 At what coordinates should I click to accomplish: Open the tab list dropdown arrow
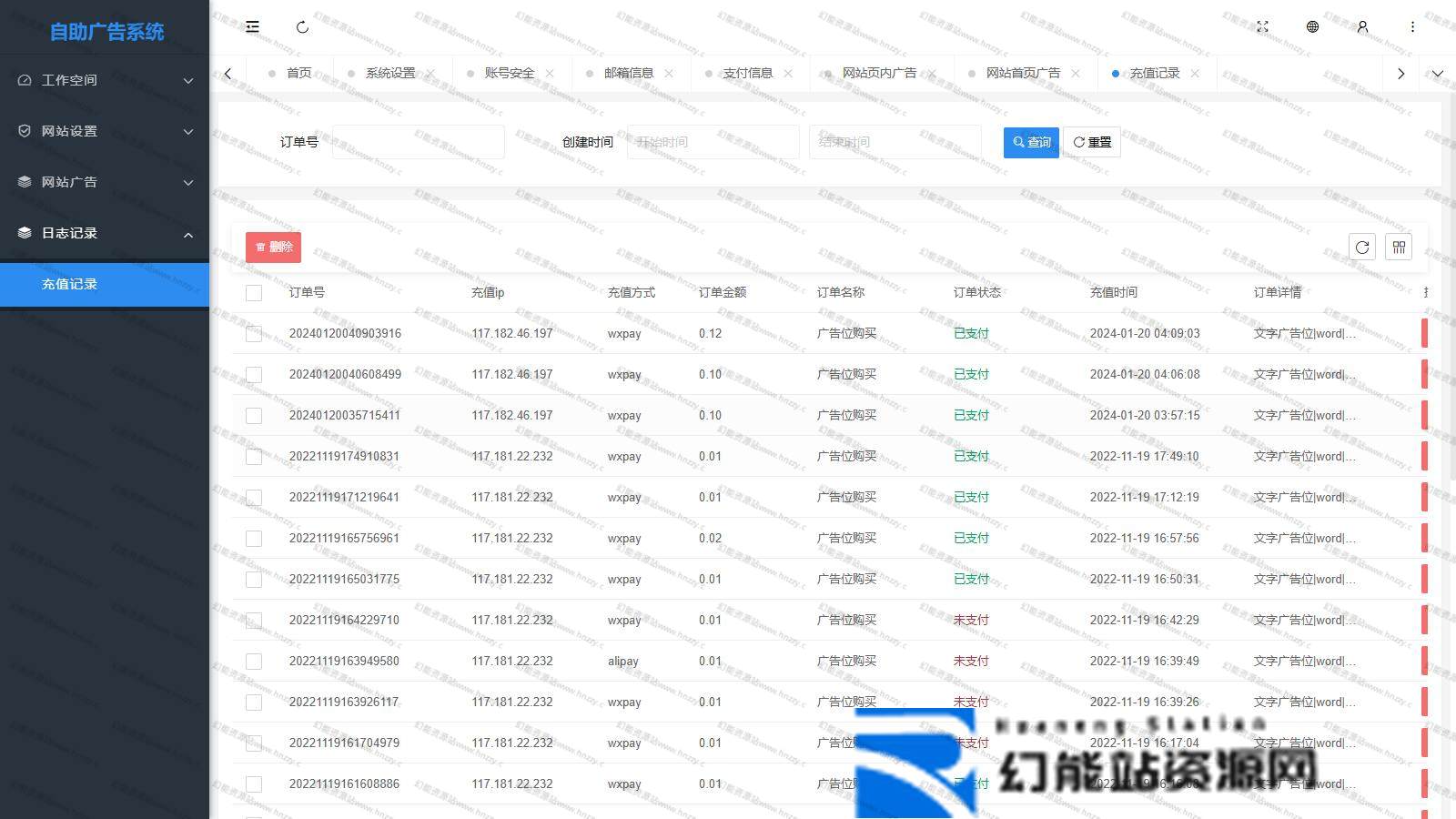[1438, 74]
